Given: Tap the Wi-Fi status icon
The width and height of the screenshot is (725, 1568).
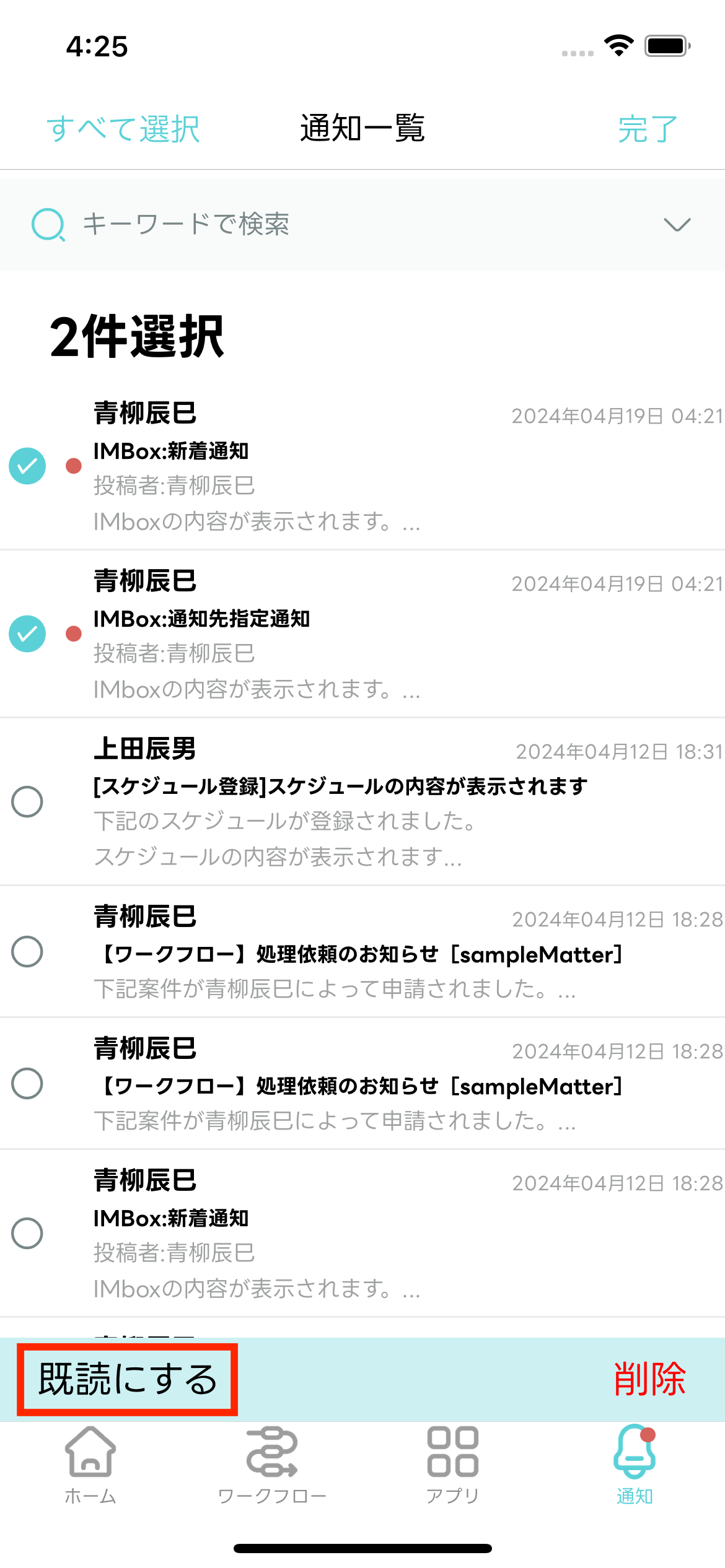Looking at the screenshot, I should pyautogui.click(x=618, y=46).
